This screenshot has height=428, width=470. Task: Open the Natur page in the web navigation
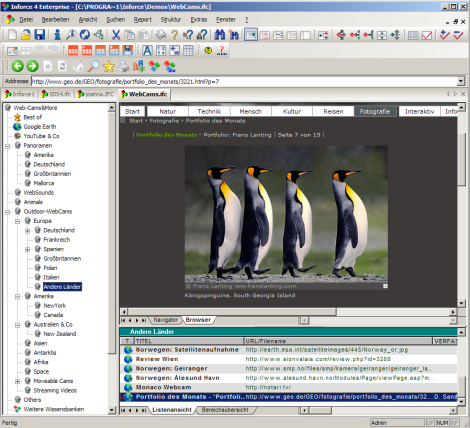[x=168, y=111]
